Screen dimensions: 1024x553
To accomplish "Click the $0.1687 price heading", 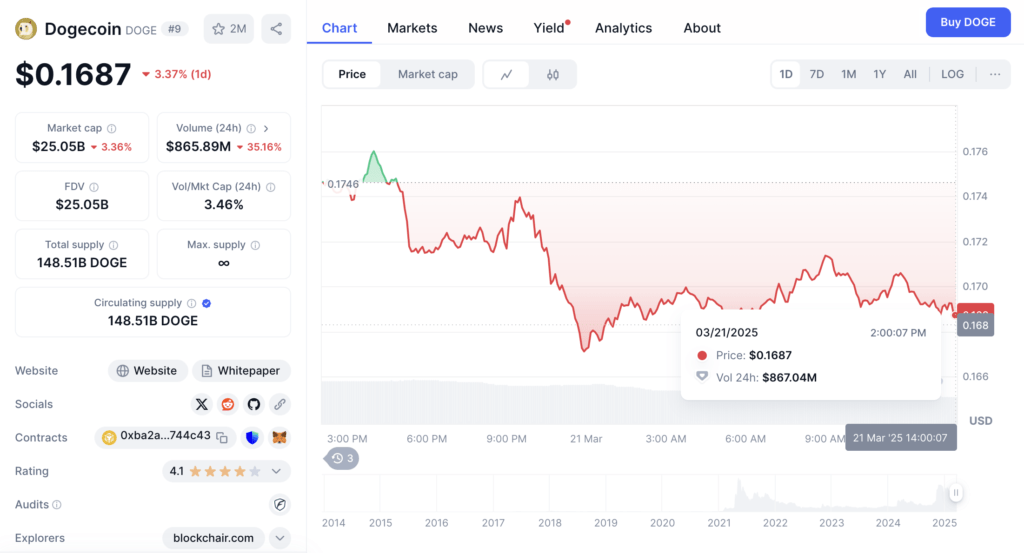I will tap(73, 74).
